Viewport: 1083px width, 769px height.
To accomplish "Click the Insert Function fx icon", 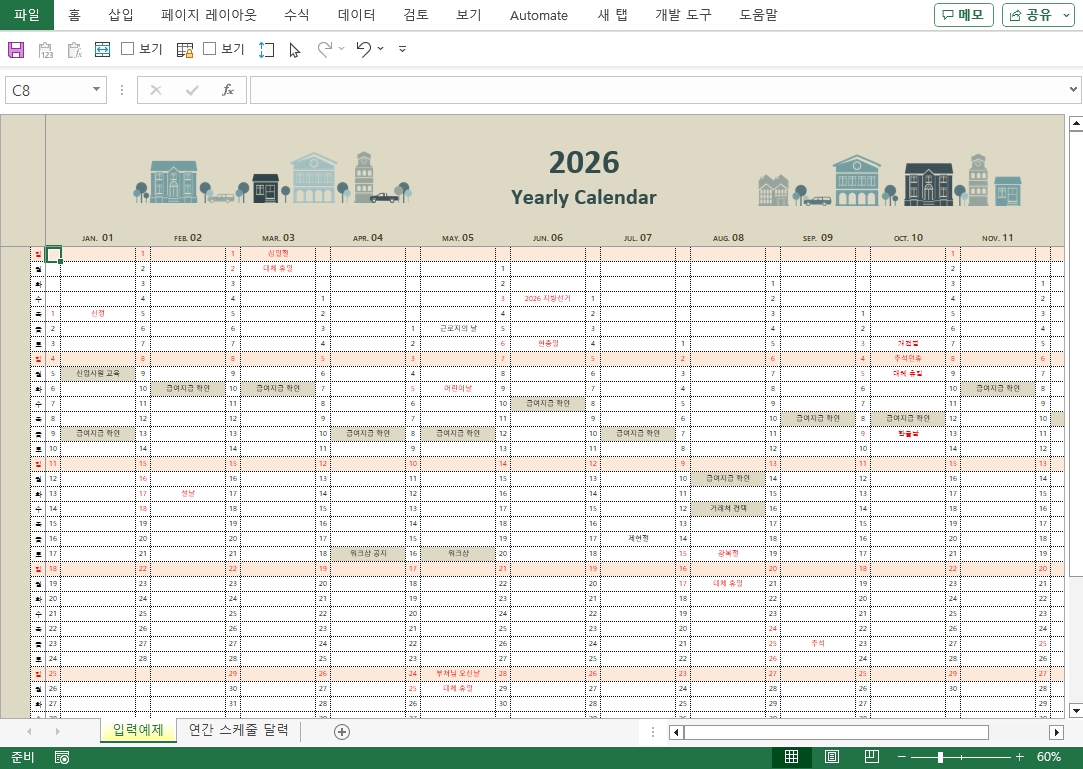I will click(227, 90).
